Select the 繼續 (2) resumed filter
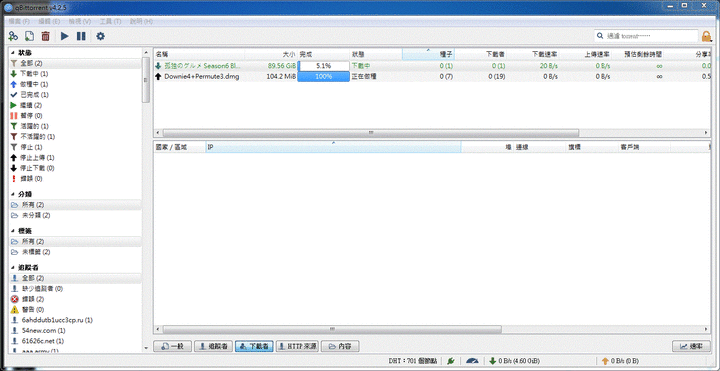Screen dimensions: 720x371 75,105
